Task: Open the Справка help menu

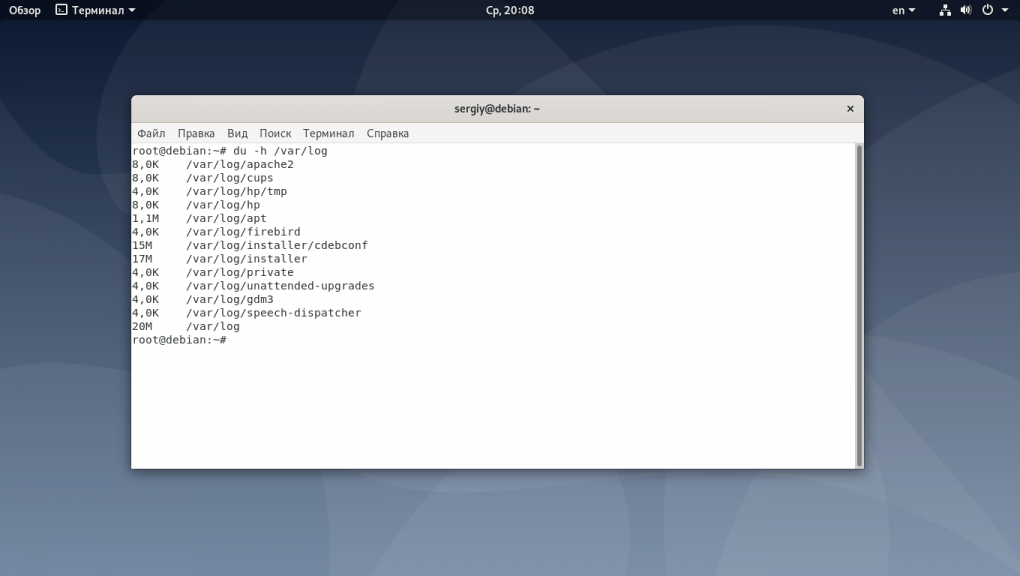Action: [387, 133]
